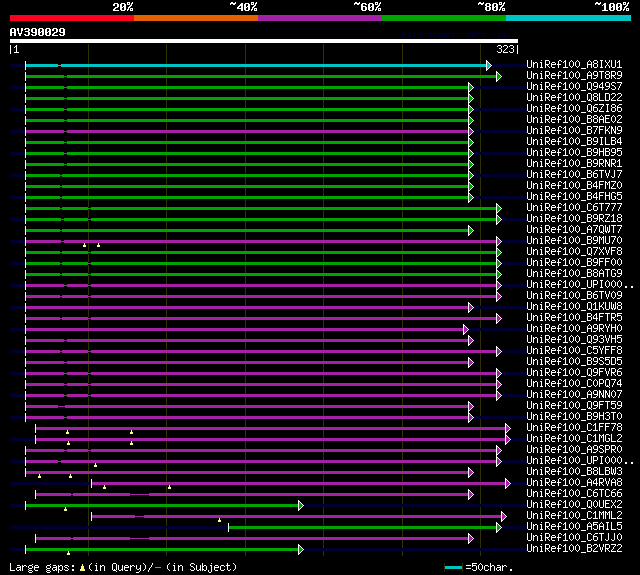Click the UniRef100_B9FF00 label

(574, 263)
